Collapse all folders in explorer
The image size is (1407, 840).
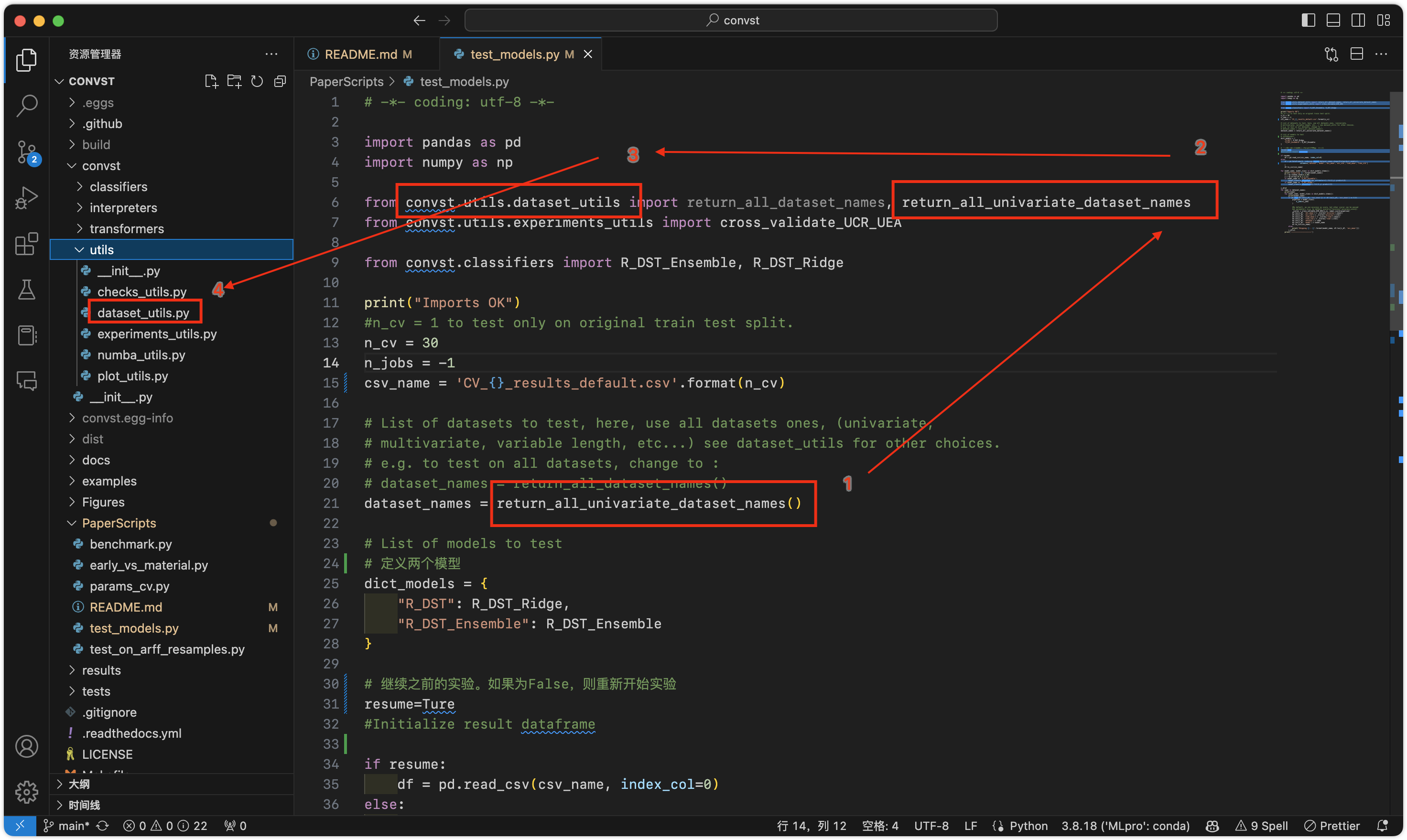click(280, 81)
